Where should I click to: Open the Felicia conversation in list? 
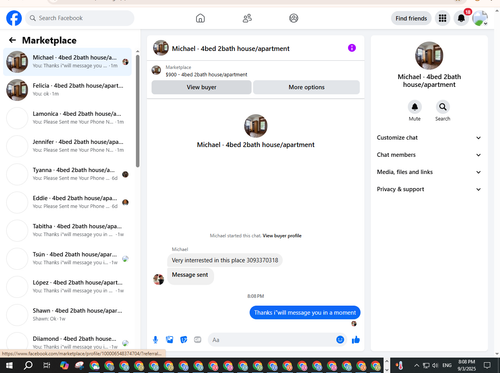point(67,90)
